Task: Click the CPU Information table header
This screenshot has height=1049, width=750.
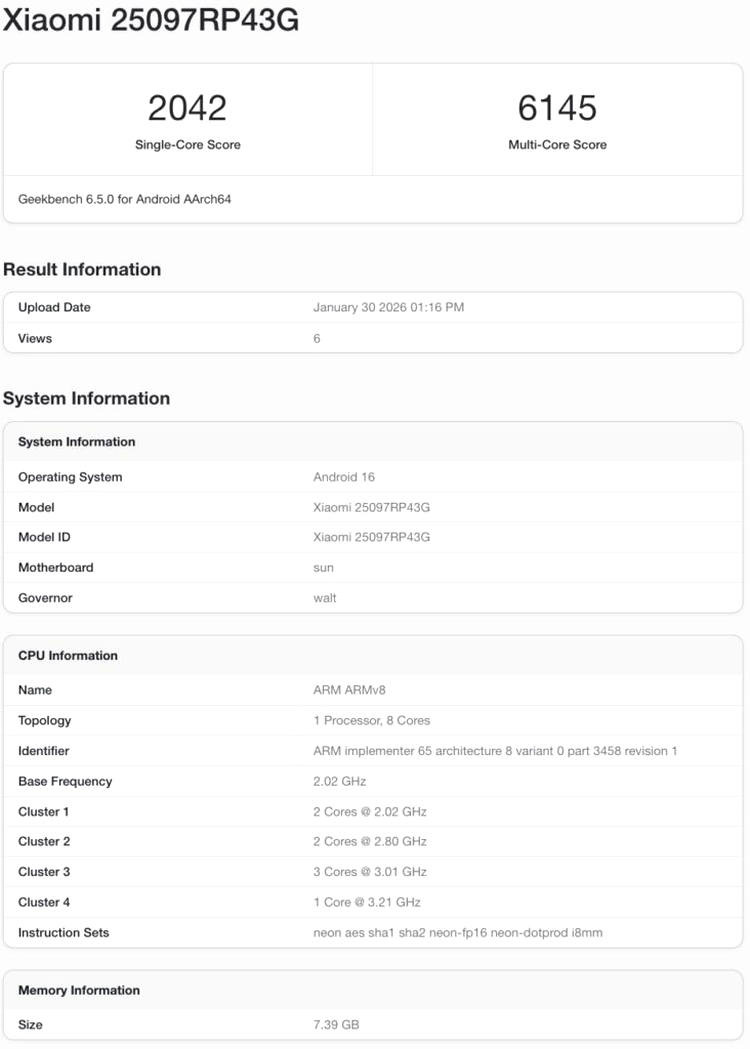Action: (x=68, y=656)
